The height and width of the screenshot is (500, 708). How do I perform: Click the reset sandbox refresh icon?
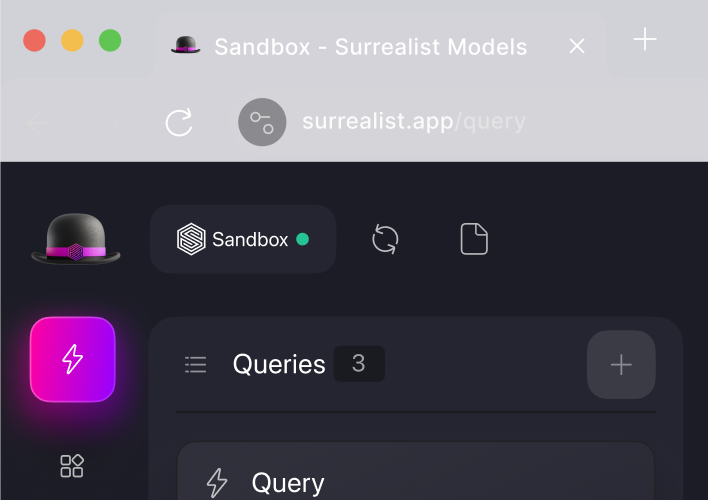(x=385, y=239)
